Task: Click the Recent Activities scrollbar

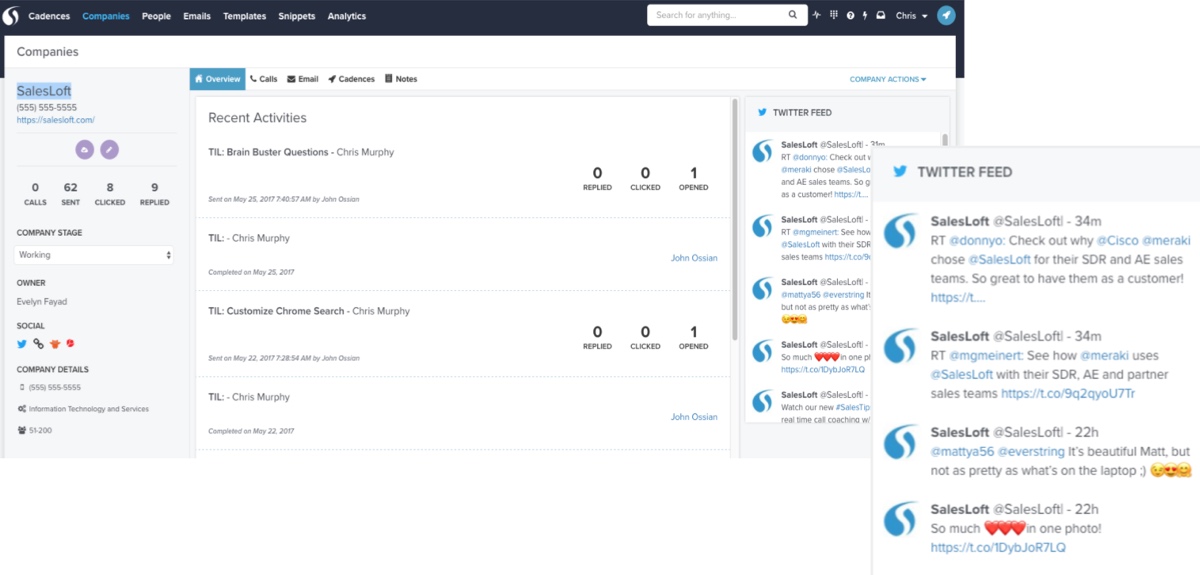Action: (735, 220)
